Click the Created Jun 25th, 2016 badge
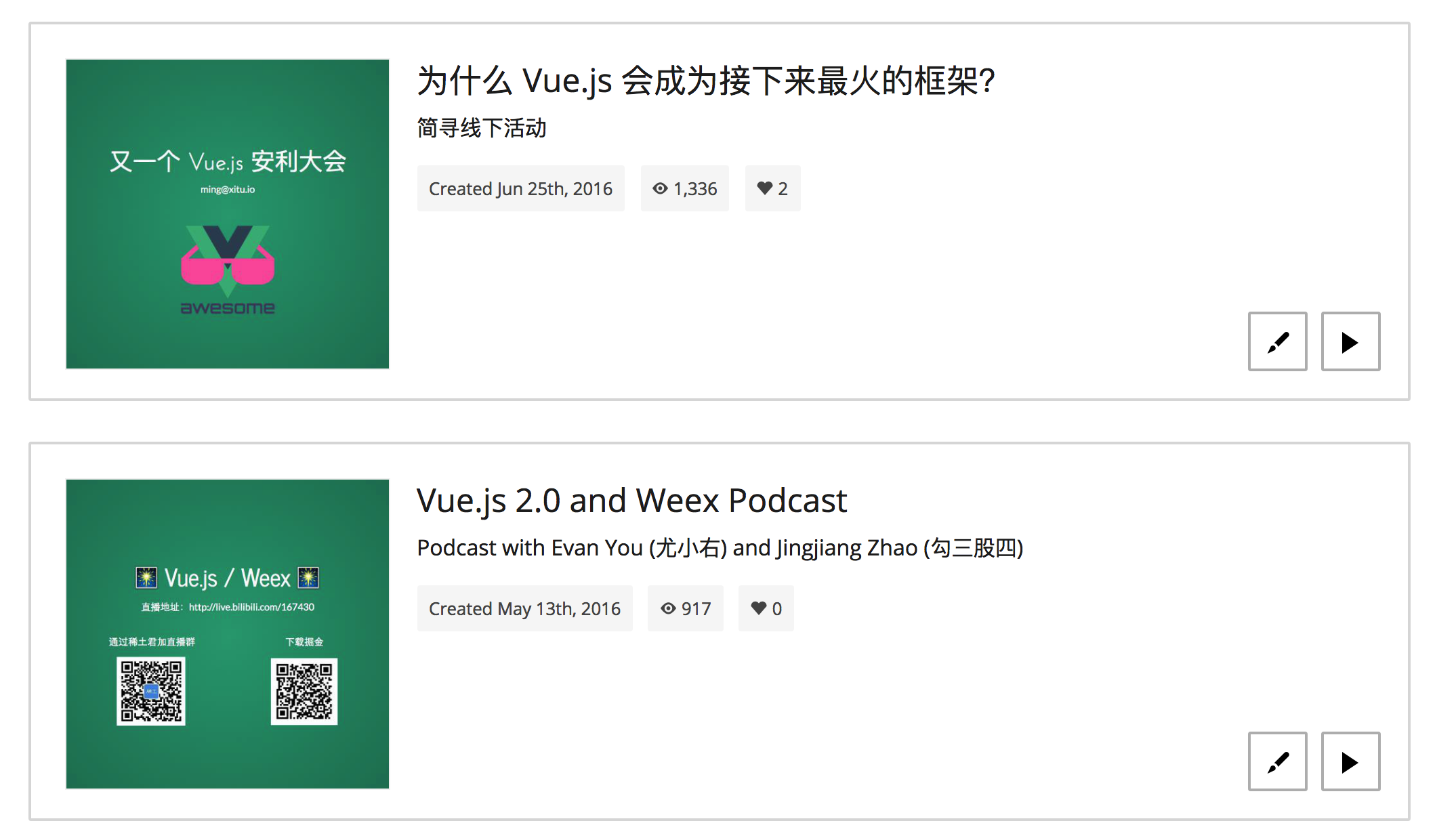1435x840 pixels. click(520, 188)
